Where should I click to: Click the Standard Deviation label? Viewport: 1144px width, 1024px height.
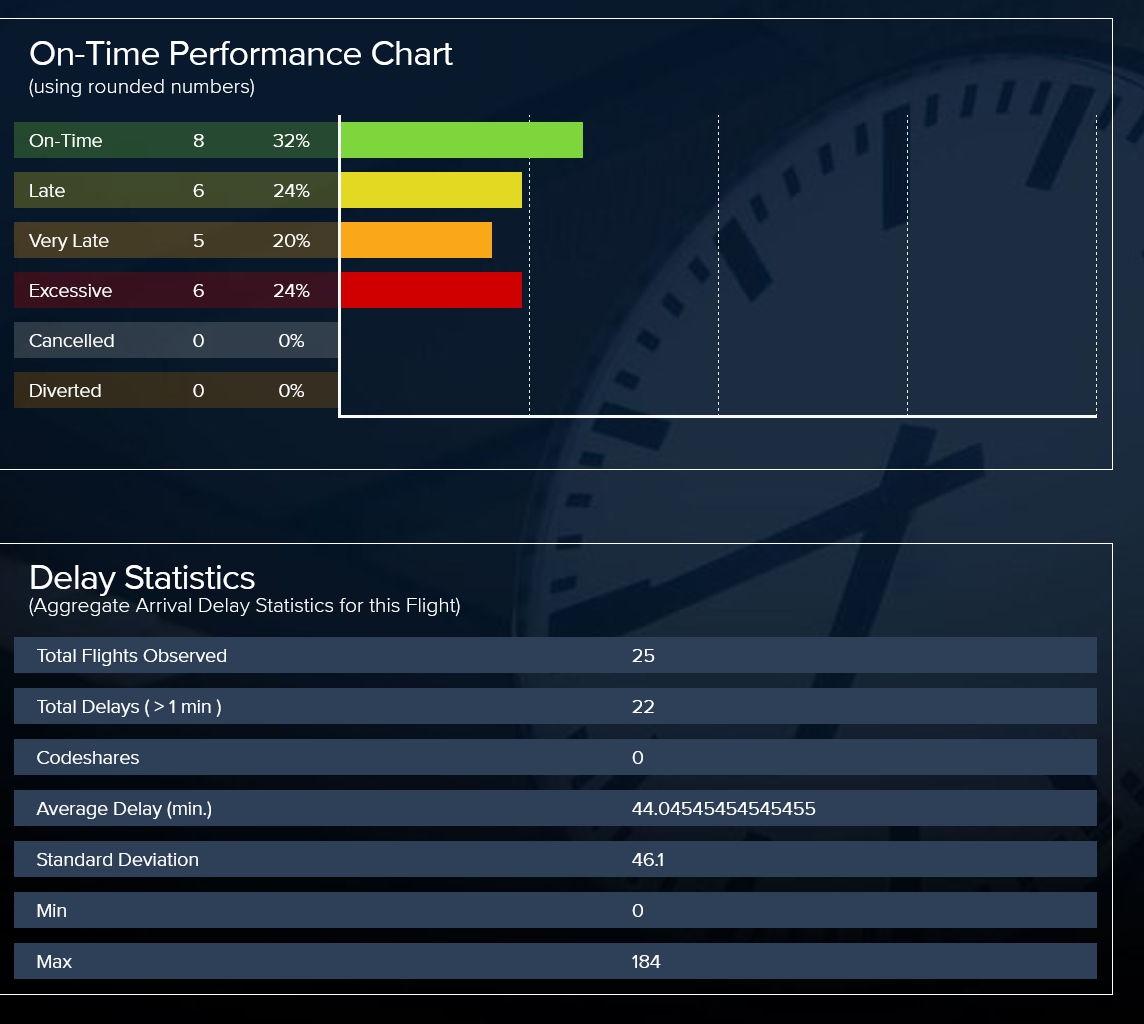pos(118,860)
